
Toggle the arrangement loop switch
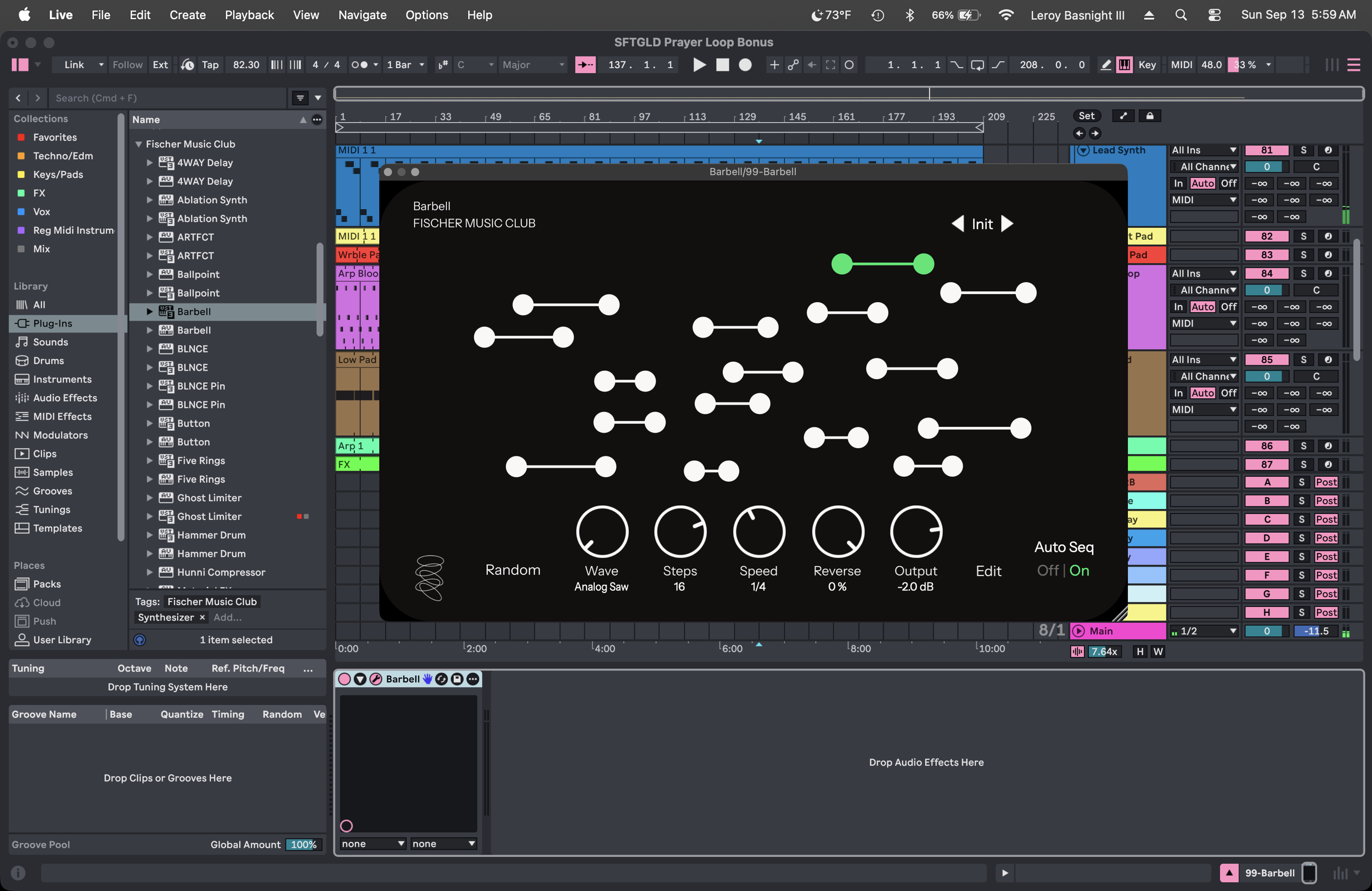[977, 65]
